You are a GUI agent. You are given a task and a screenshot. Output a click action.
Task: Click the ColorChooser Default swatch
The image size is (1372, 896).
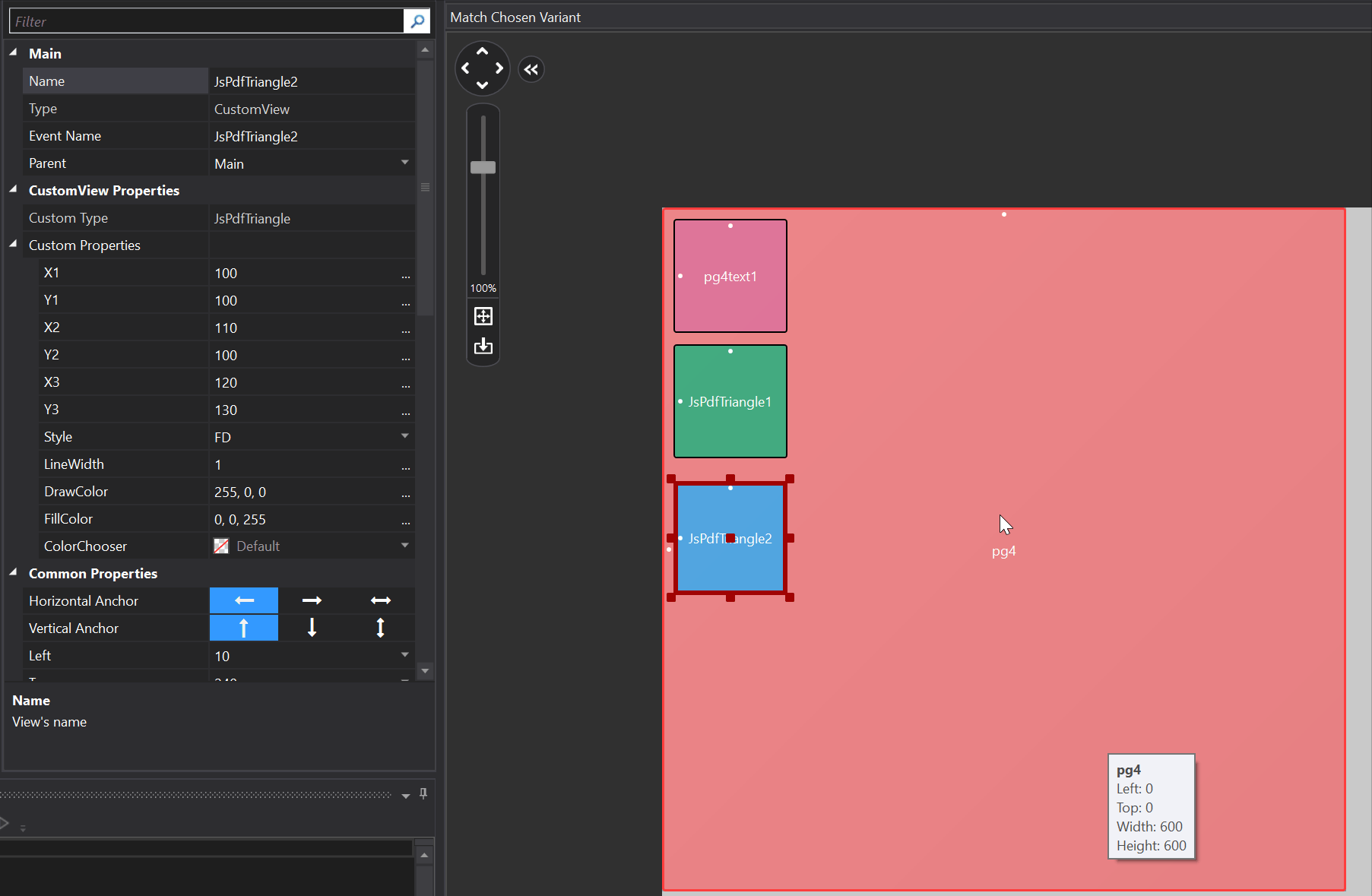point(221,546)
